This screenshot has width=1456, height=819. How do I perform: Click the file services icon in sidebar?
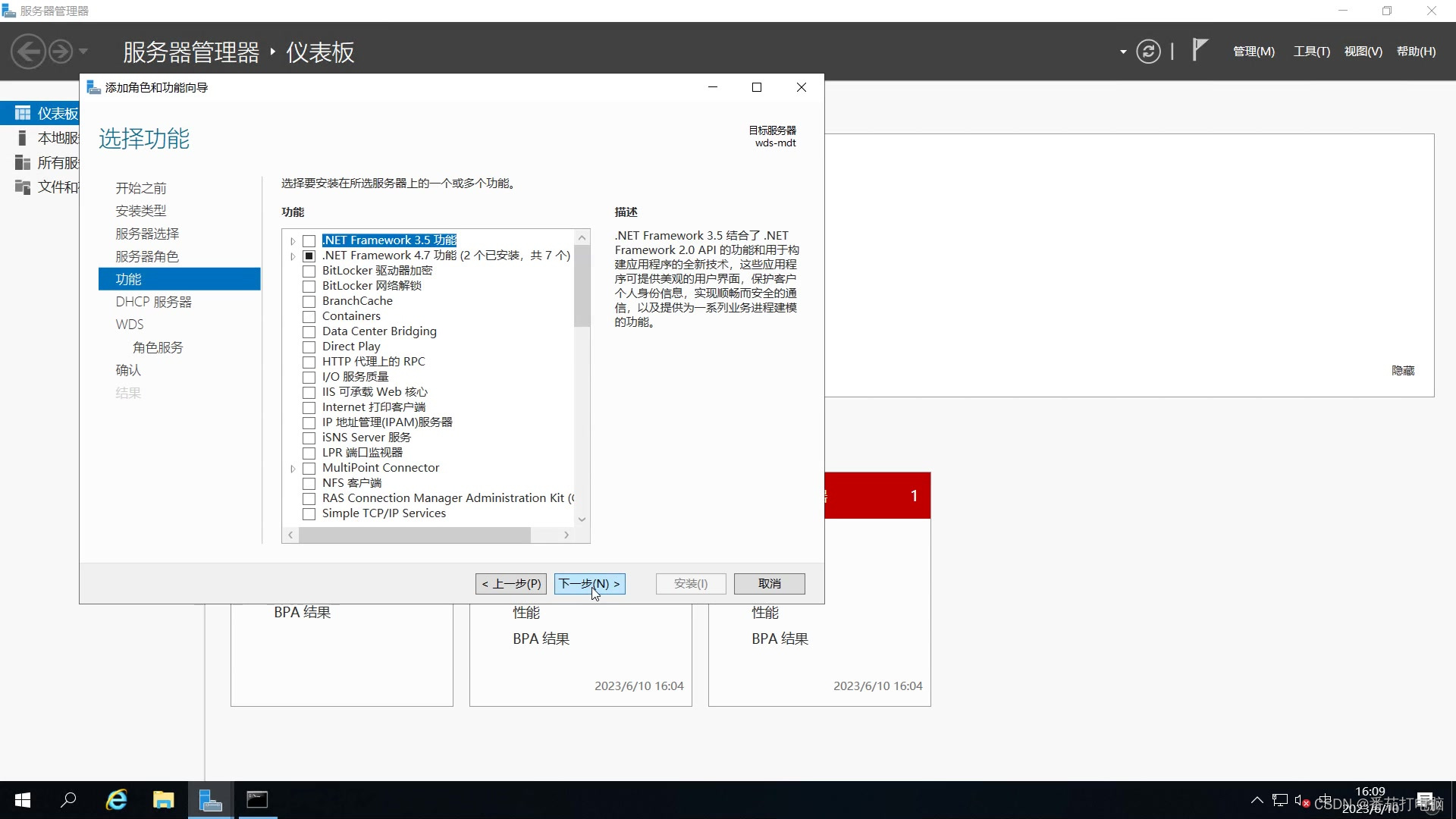pyautogui.click(x=23, y=187)
